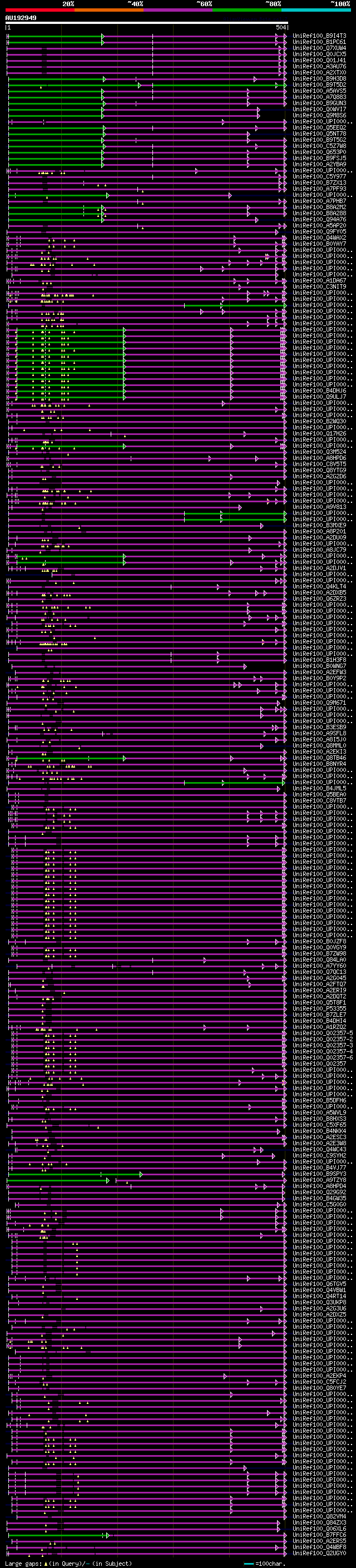Select the UniRef100_B4DHI4 label
The width and height of the screenshot is (356, 1568).
pos(319,1021)
